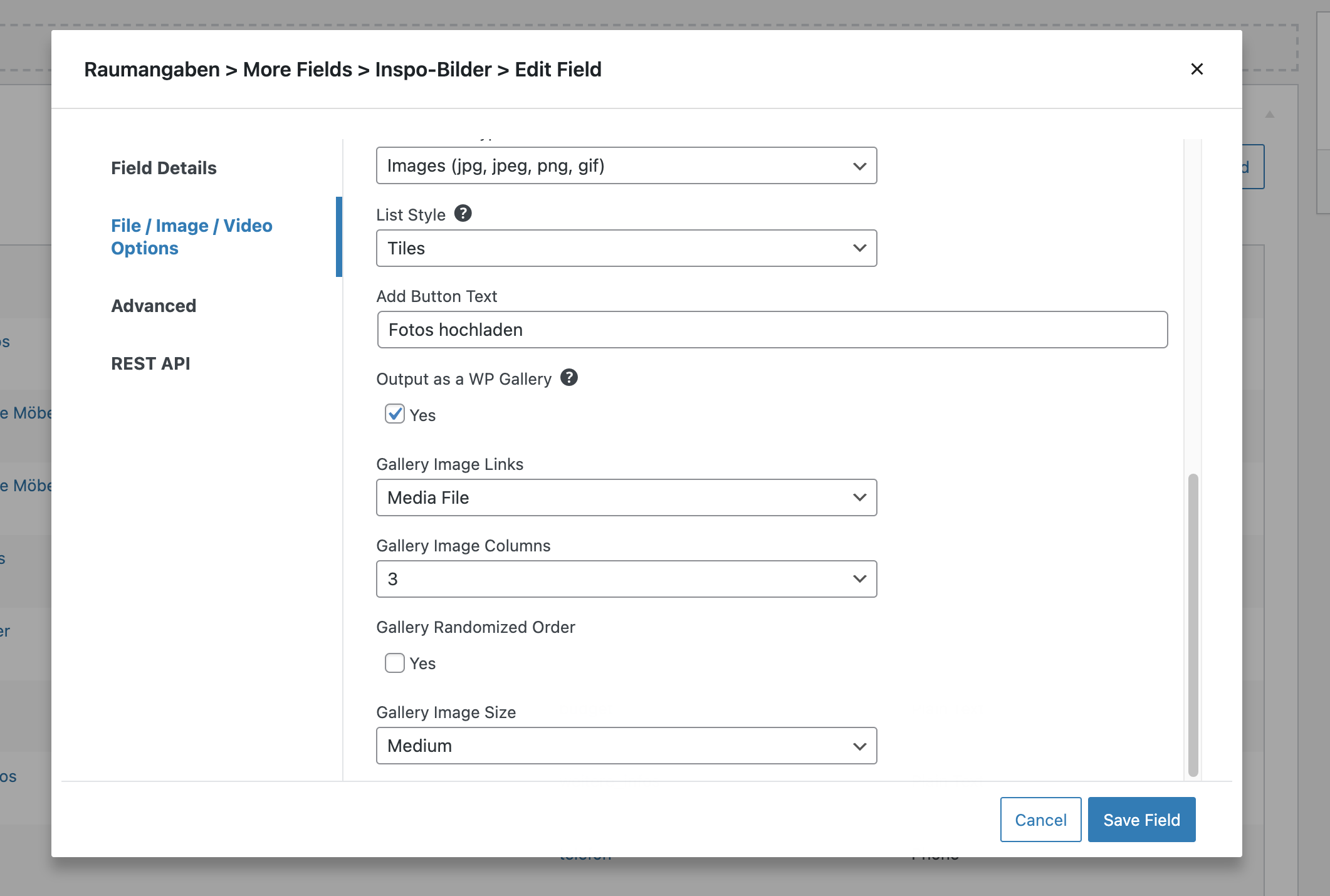Viewport: 1330px width, 896px height.
Task: Open the Output as a WP Gallery help tooltip
Action: (x=569, y=378)
